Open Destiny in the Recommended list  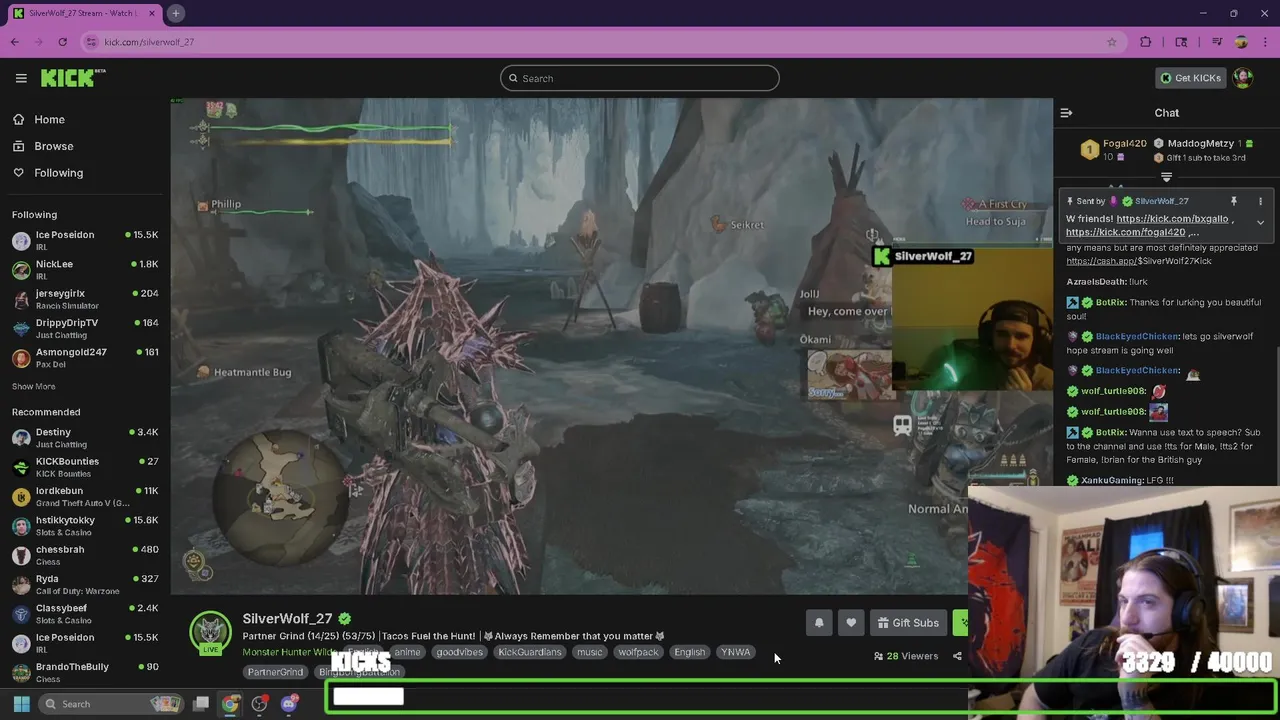85,437
